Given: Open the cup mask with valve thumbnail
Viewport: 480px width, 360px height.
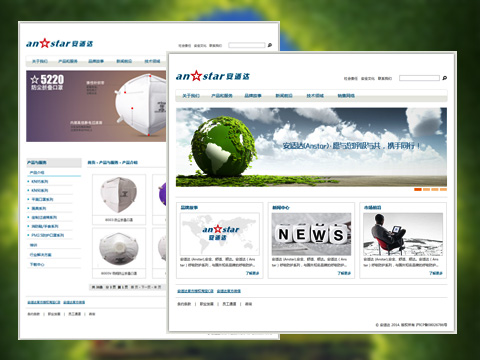Looking at the screenshot, I should [x=119, y=249].
